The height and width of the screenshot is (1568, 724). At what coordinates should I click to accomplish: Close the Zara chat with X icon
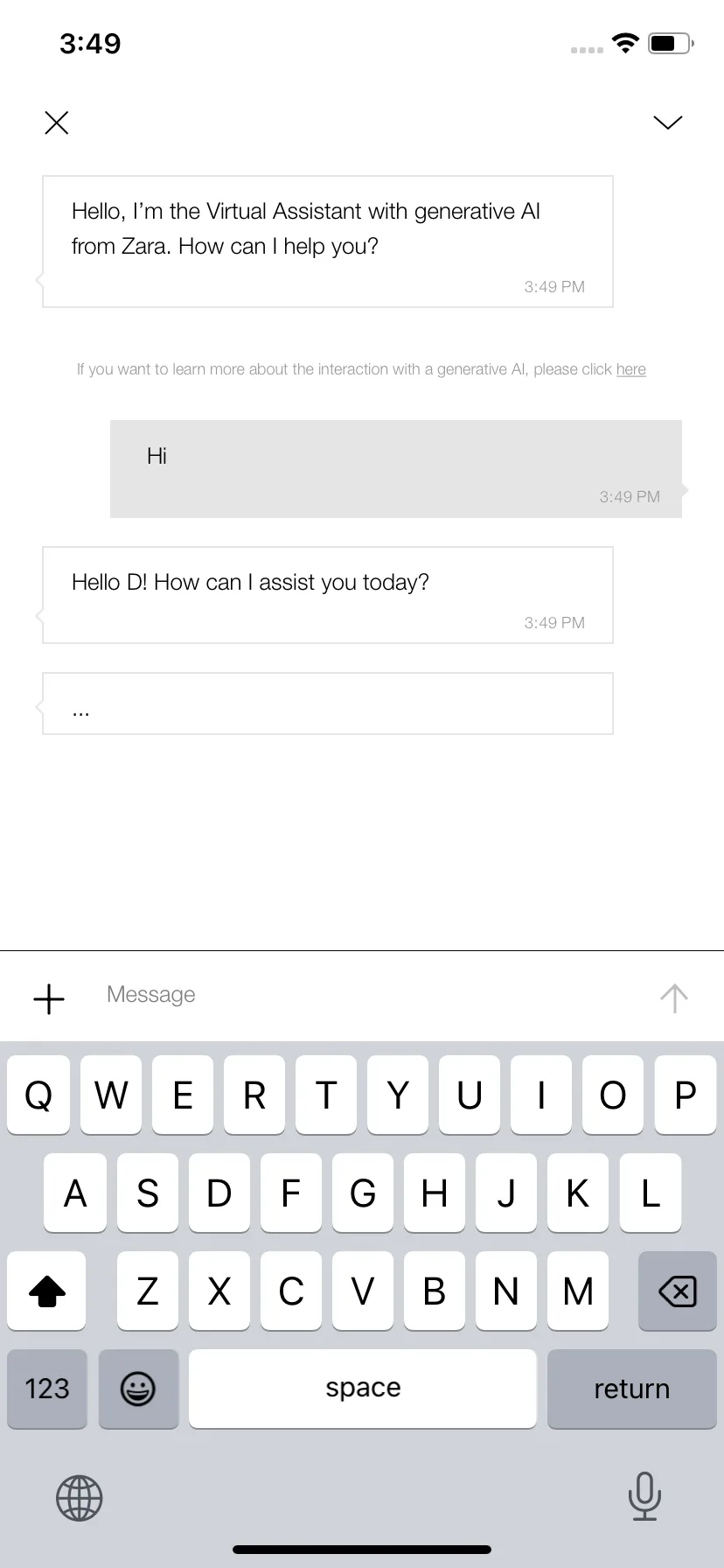click(57, 122)
